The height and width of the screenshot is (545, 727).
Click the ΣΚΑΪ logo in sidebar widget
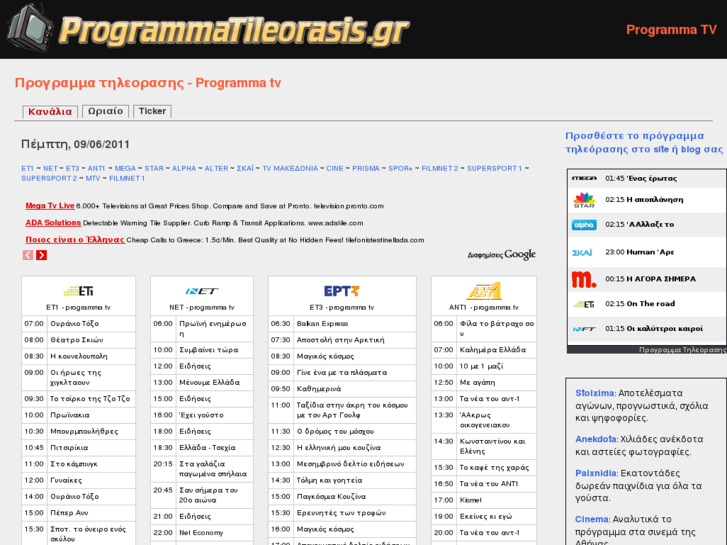[x=582, y=252]
